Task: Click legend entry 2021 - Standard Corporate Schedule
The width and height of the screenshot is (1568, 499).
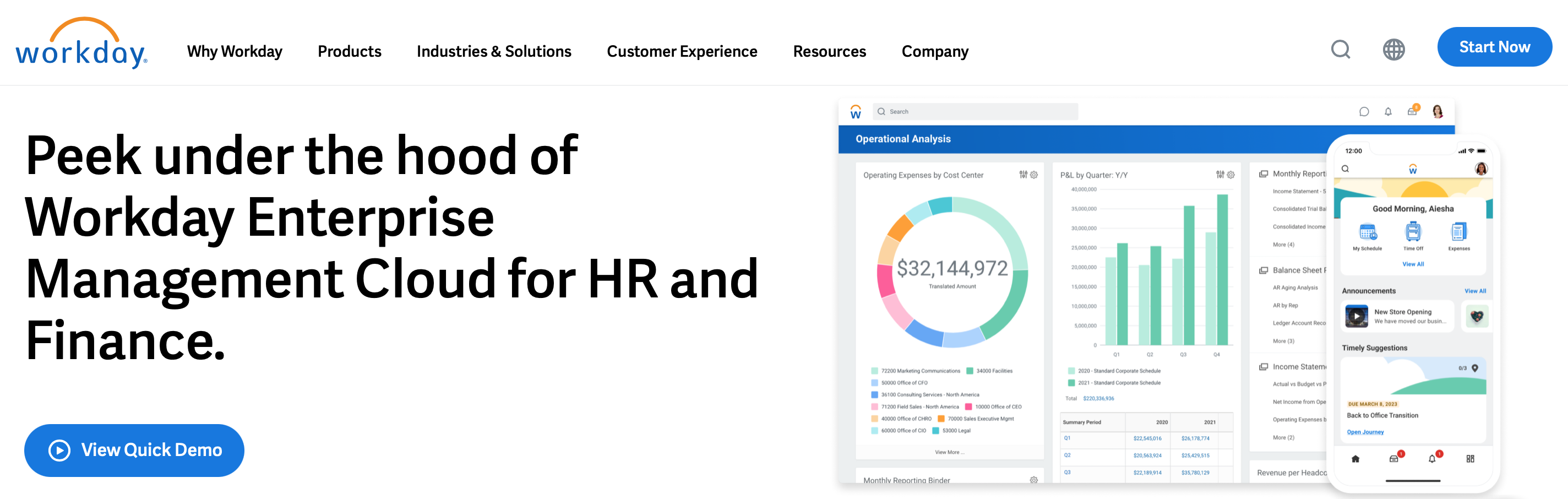Action: [x=1114, y=383]
